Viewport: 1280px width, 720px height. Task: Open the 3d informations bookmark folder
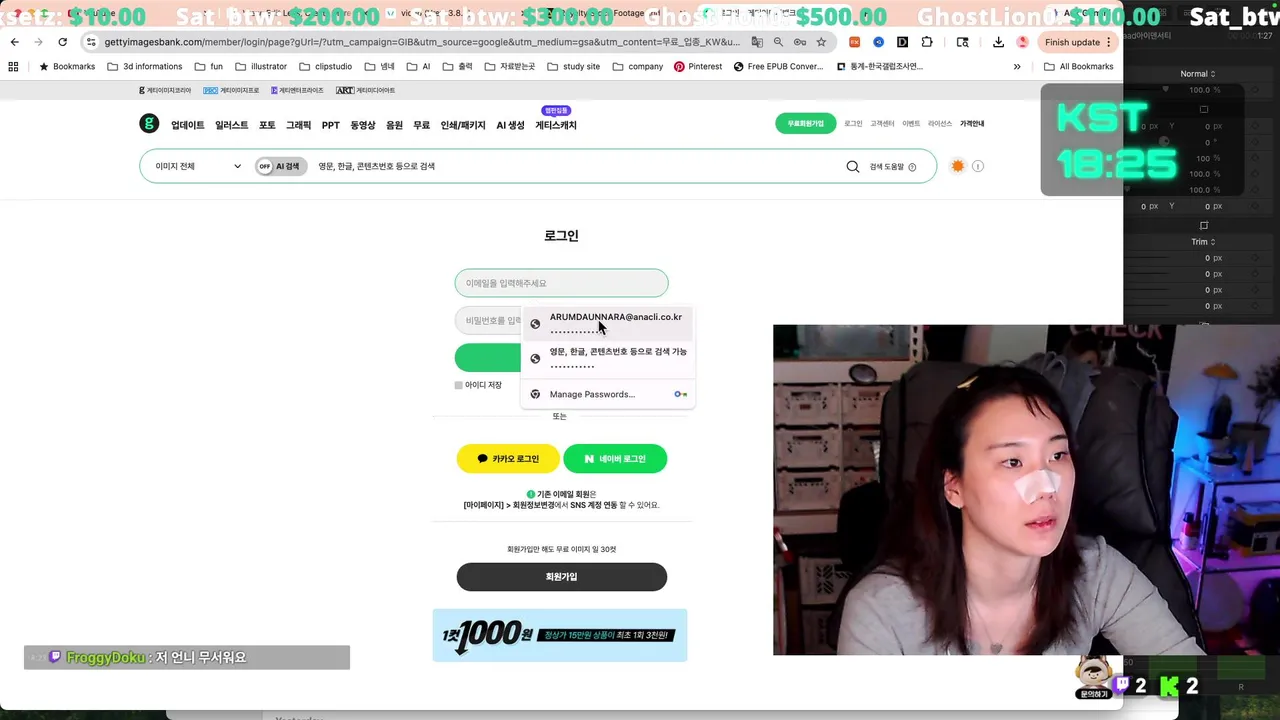[x=144, y=66]
